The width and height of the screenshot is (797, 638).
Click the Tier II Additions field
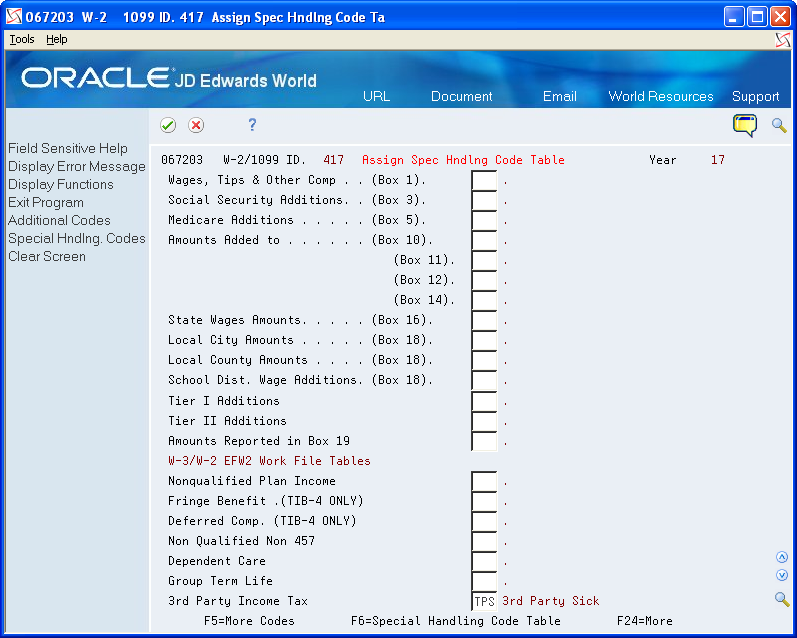[484, 421]
